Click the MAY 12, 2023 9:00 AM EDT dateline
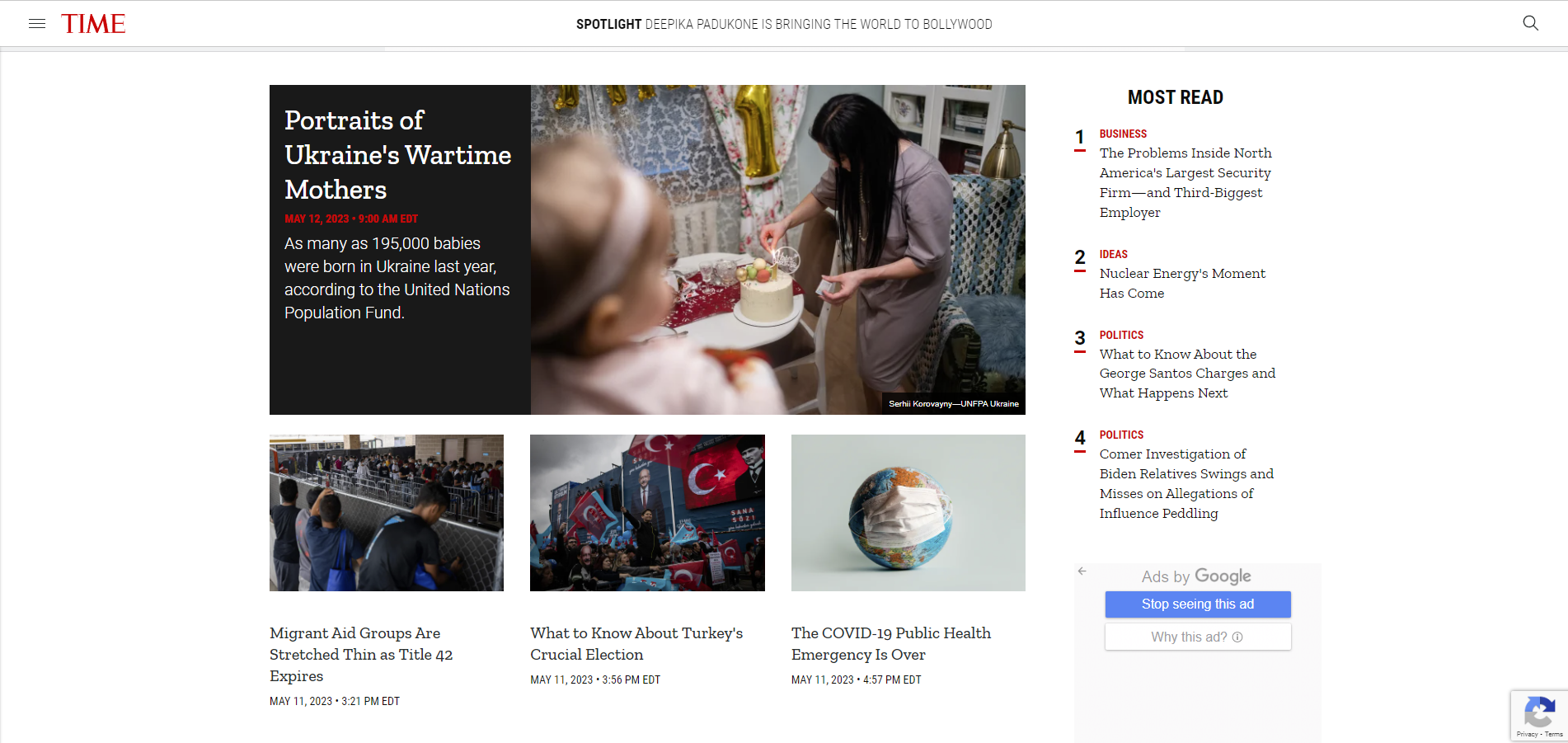The height and width of the screenshot is (743, 1568). 351,219
